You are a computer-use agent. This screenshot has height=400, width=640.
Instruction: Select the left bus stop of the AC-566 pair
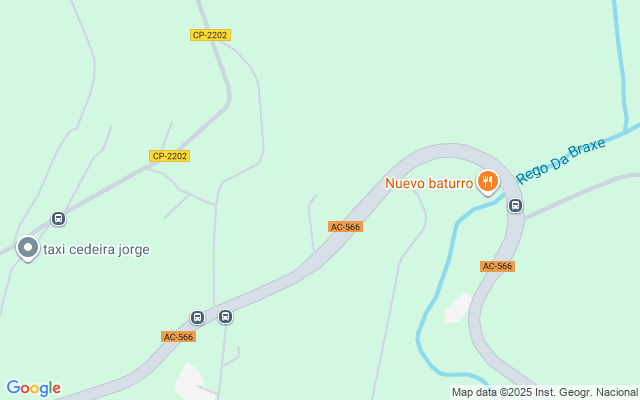pyautogui.click(x=198, y=317)
